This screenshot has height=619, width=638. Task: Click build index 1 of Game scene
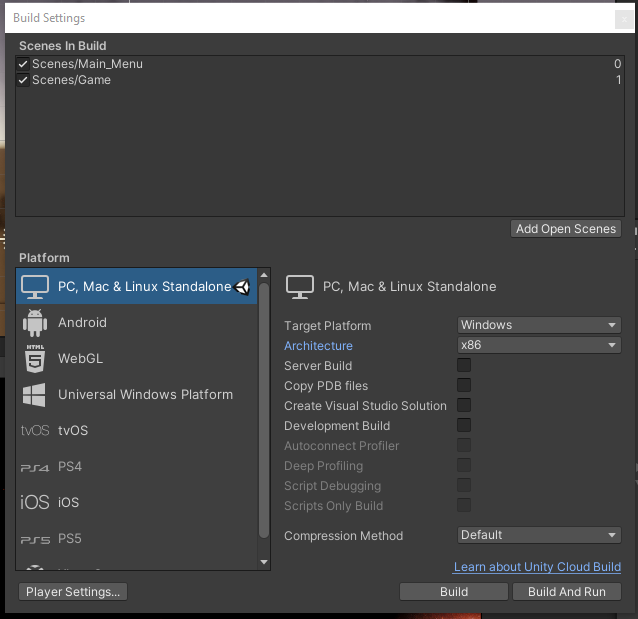(618, 80)
